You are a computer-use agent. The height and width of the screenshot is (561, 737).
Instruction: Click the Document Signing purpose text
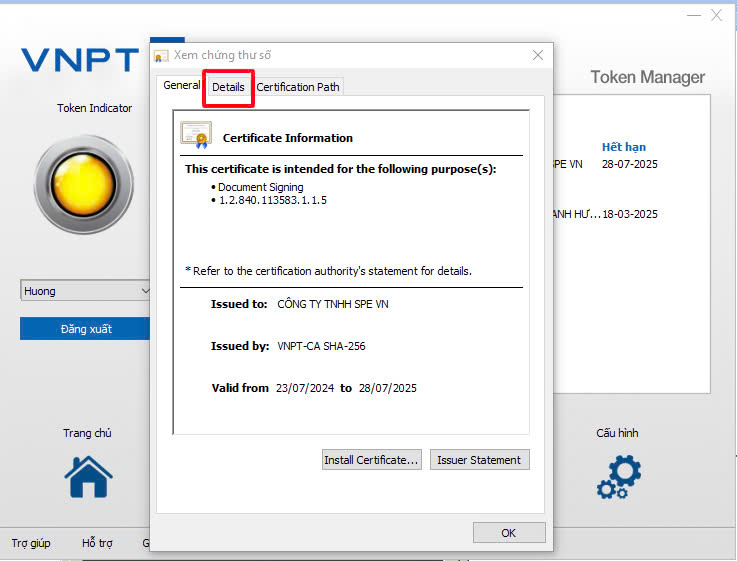[260, 187]
